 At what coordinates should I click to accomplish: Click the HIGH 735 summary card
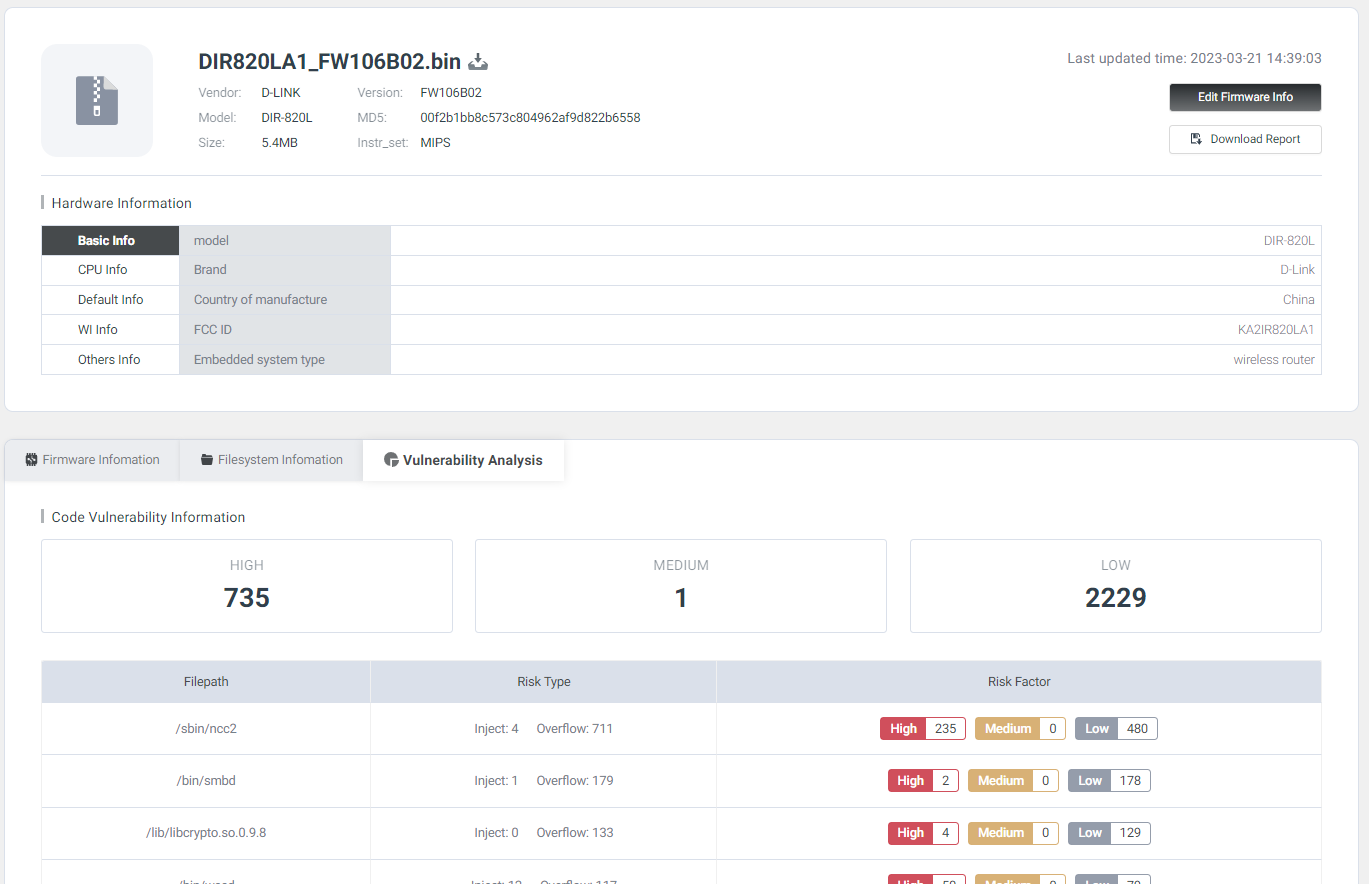[x=247, y=586]
